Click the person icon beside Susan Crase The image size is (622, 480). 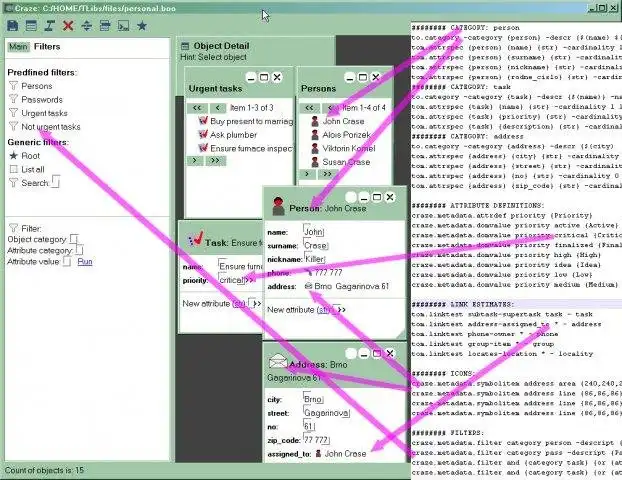pos(315,162)
